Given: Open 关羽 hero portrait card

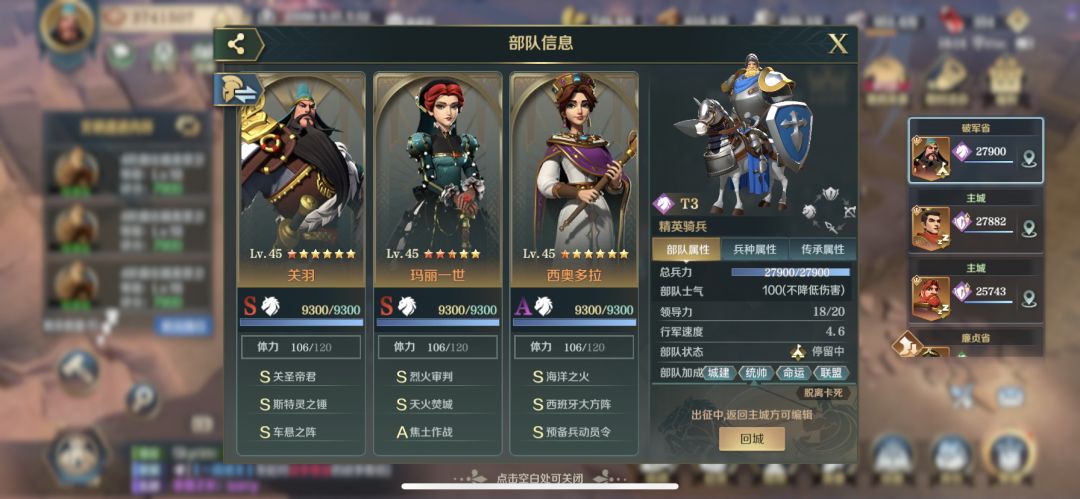Looking at the screenshot, I should (x=301, y=180).
